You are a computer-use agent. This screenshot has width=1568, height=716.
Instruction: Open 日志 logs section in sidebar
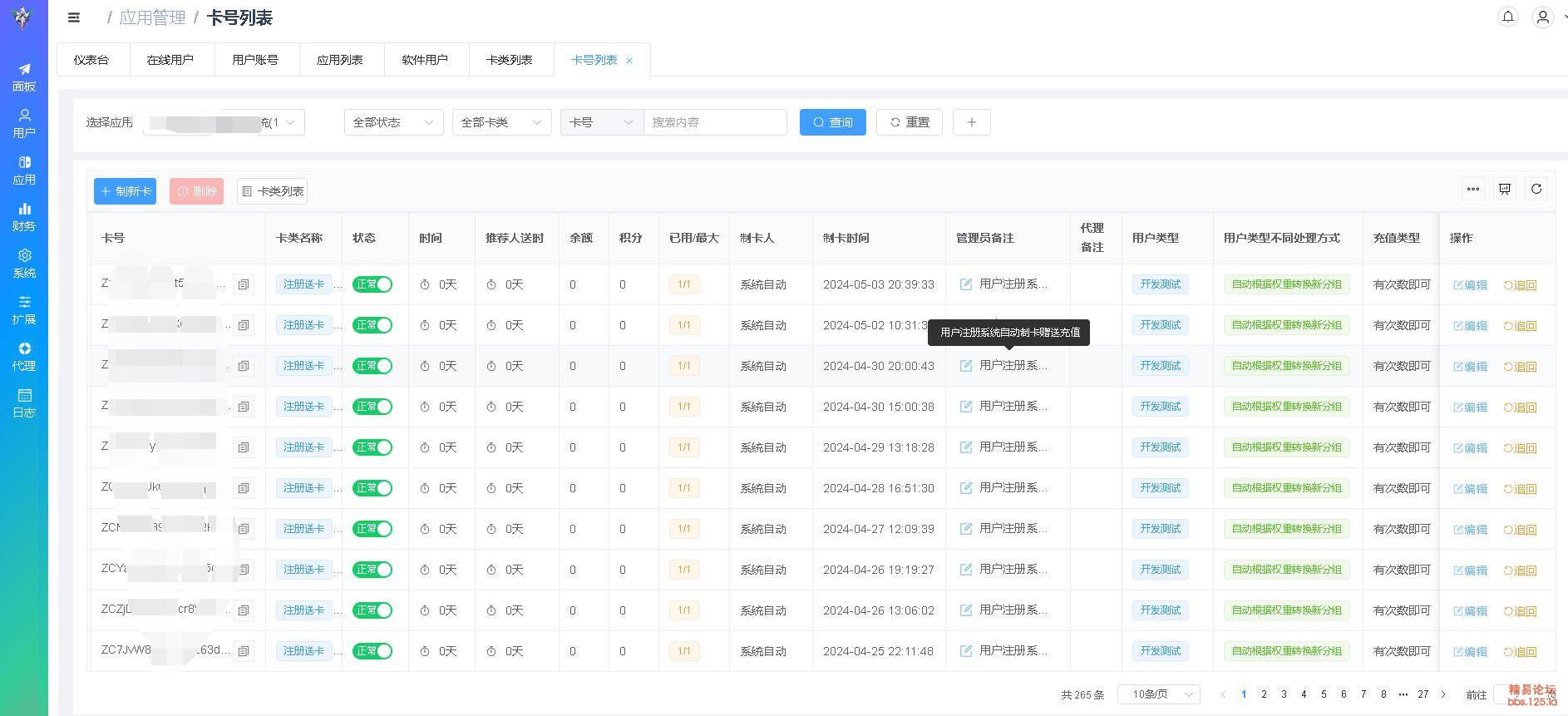click(24, 402)
